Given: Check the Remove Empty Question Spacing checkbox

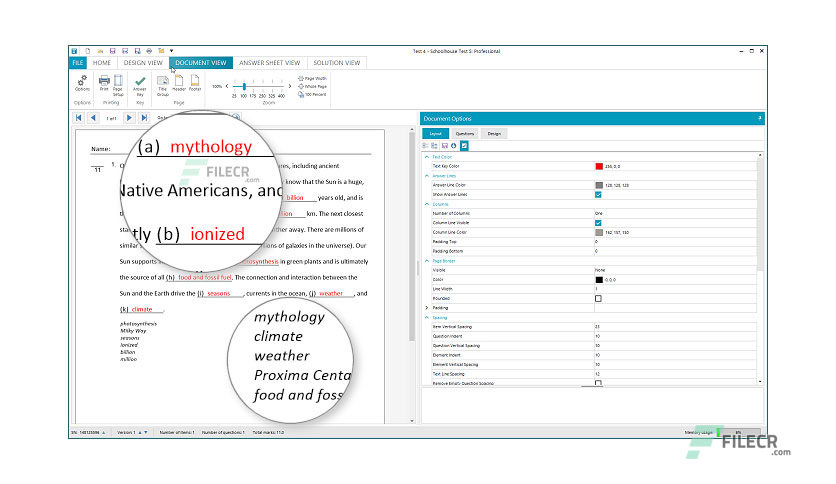Looking at the screenshot, I should tap(598, 383).
